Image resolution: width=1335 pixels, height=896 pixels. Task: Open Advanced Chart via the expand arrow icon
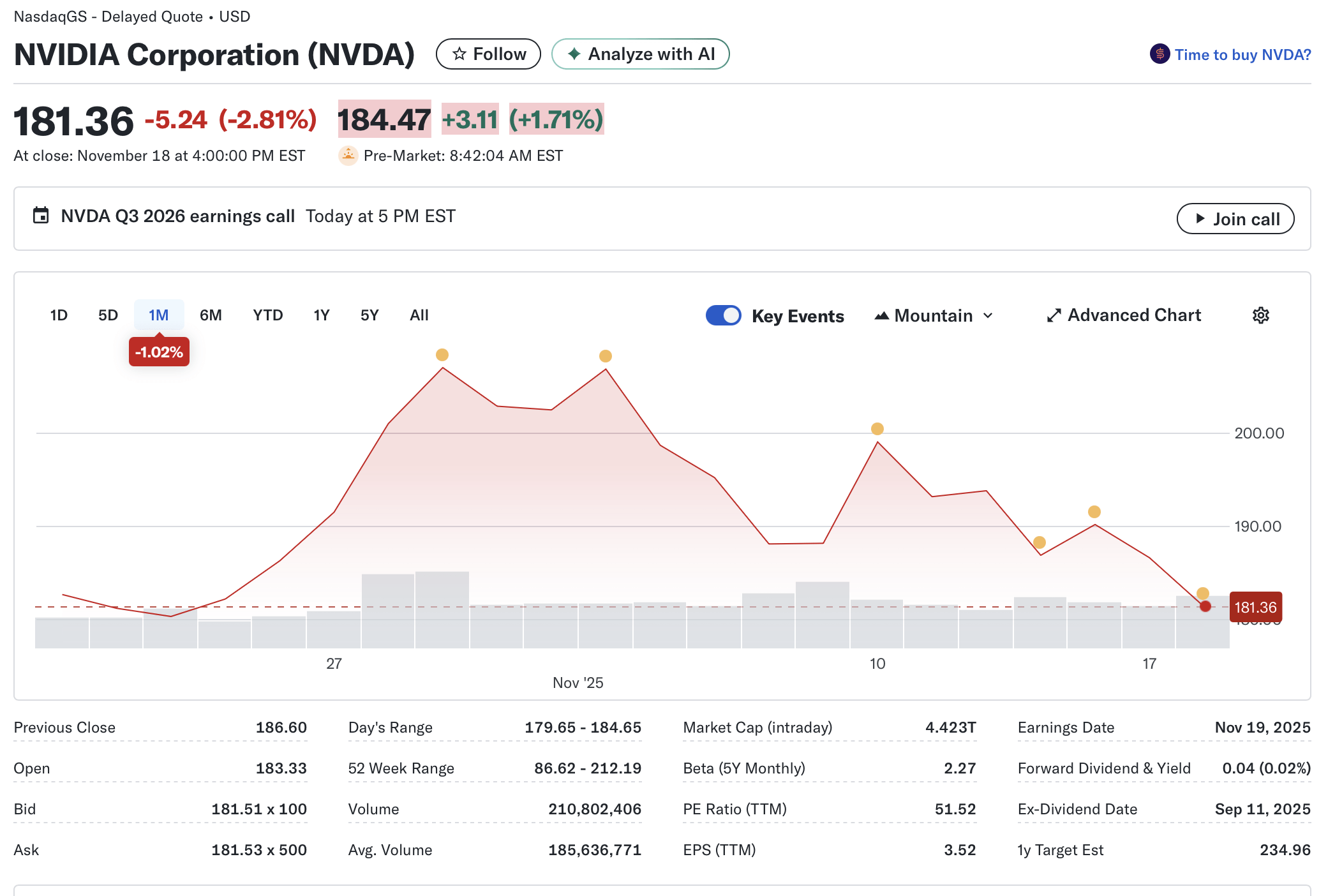[1054, 315]
